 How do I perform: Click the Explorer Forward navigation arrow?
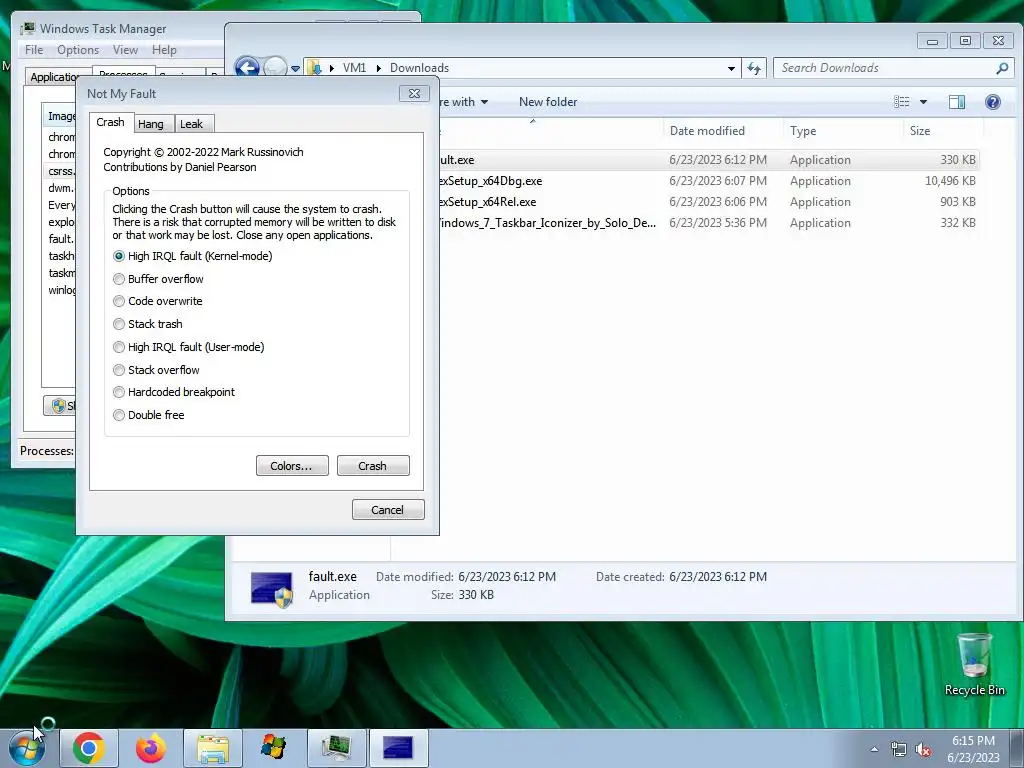275,67
